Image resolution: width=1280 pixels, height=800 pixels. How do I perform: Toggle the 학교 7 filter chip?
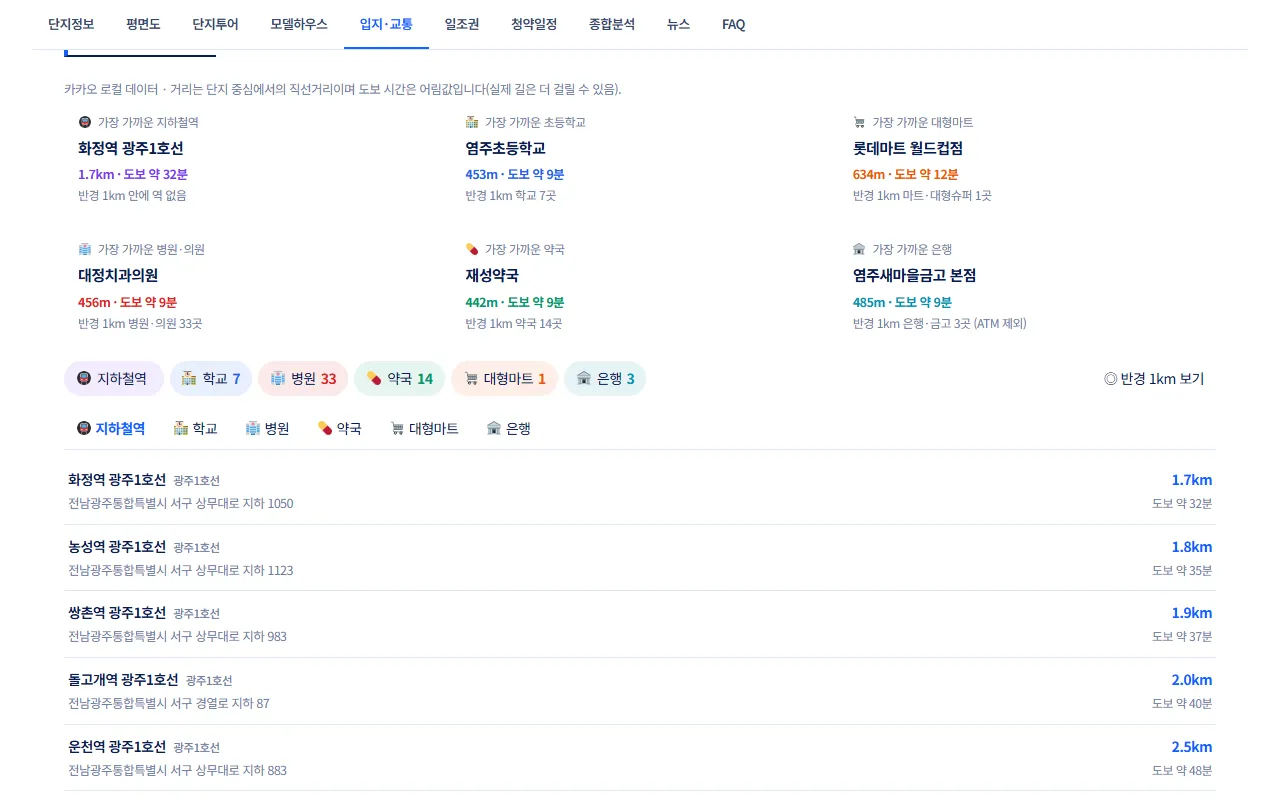pos(211,379)
